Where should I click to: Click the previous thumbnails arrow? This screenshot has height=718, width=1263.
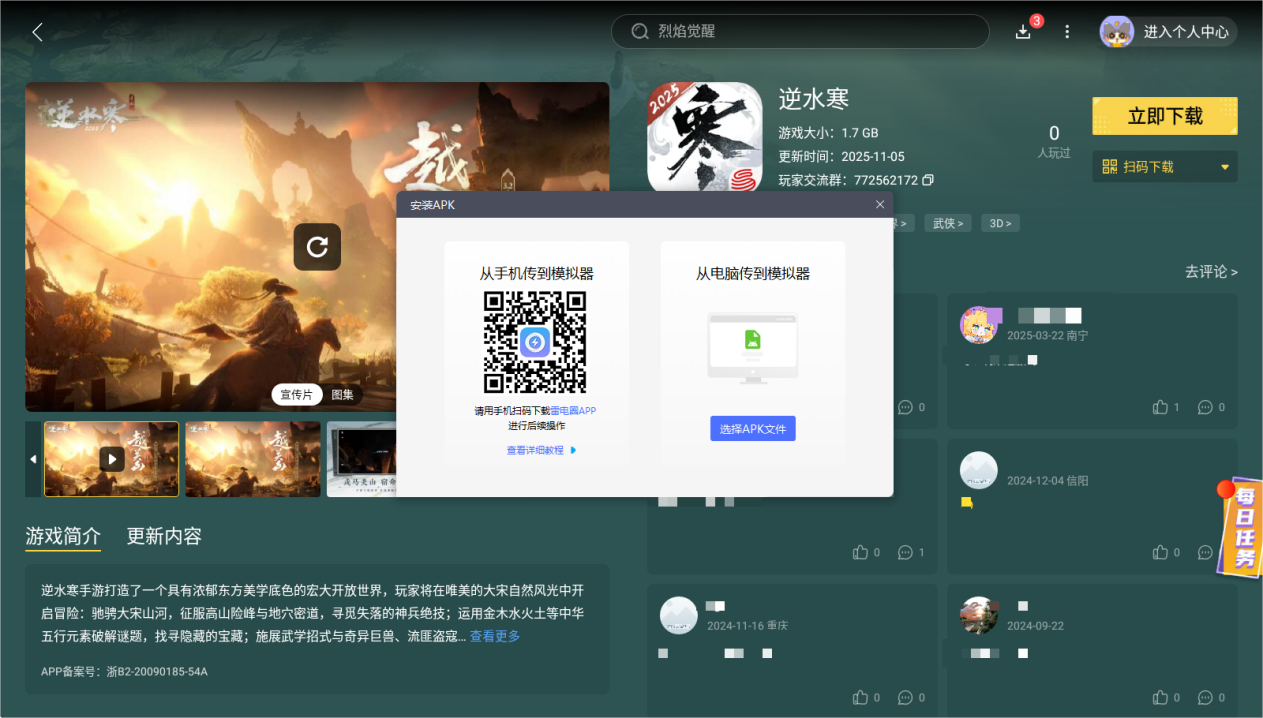(33, 459)
